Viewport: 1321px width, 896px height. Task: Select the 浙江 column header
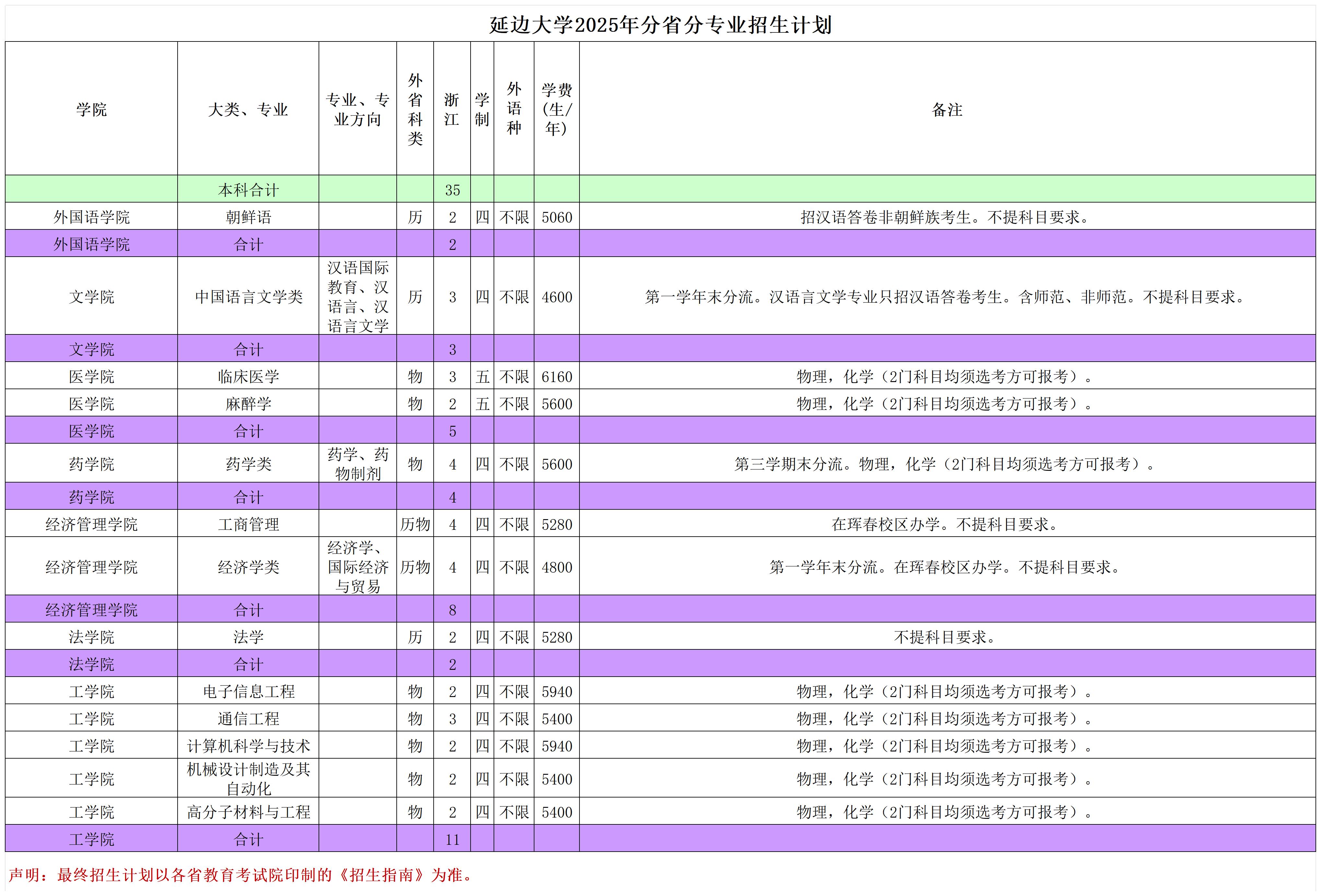(452, 109)
